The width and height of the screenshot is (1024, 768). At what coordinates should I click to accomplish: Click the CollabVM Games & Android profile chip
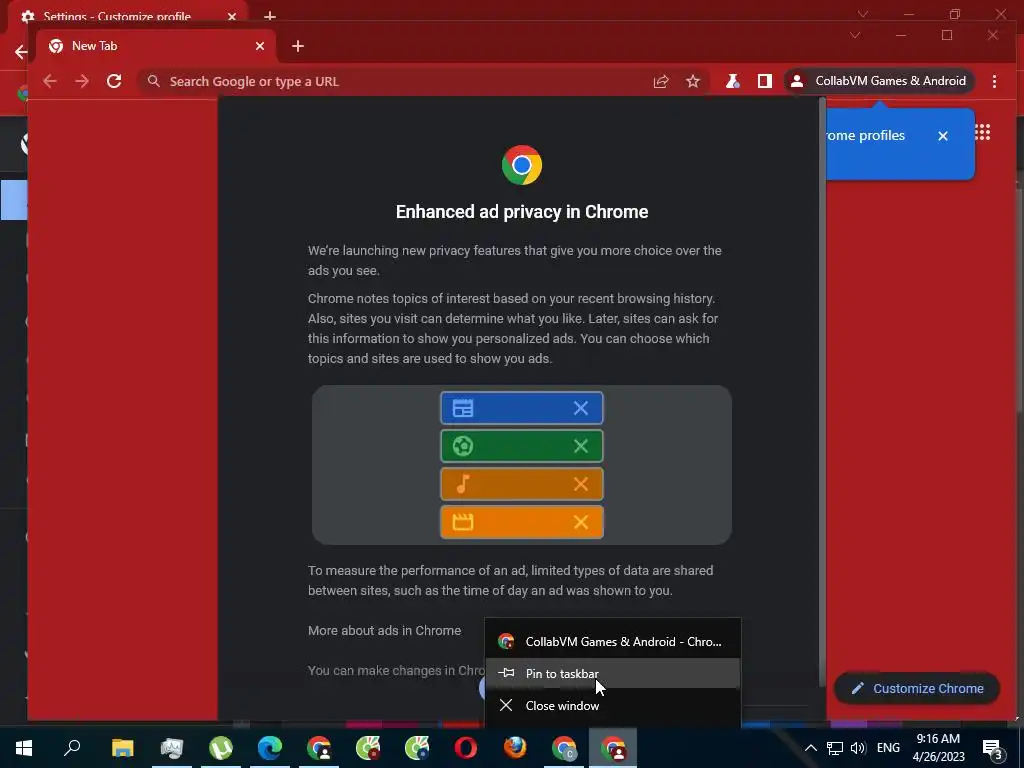click(879, 81)
